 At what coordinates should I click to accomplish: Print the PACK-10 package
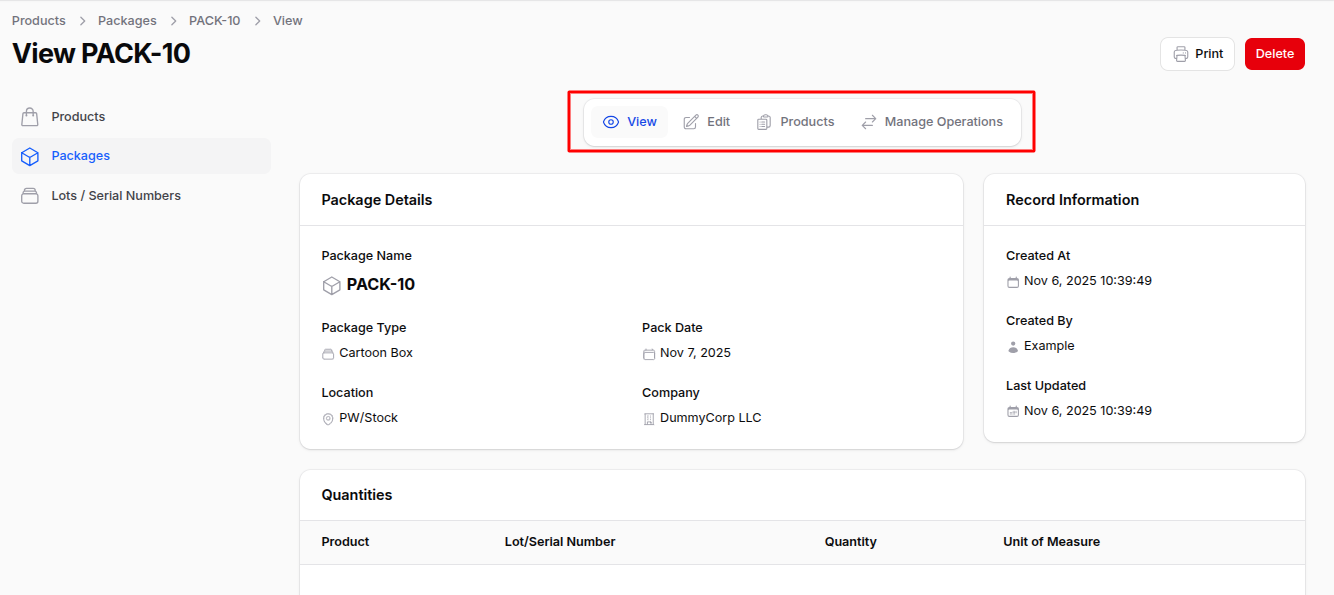1197,54
